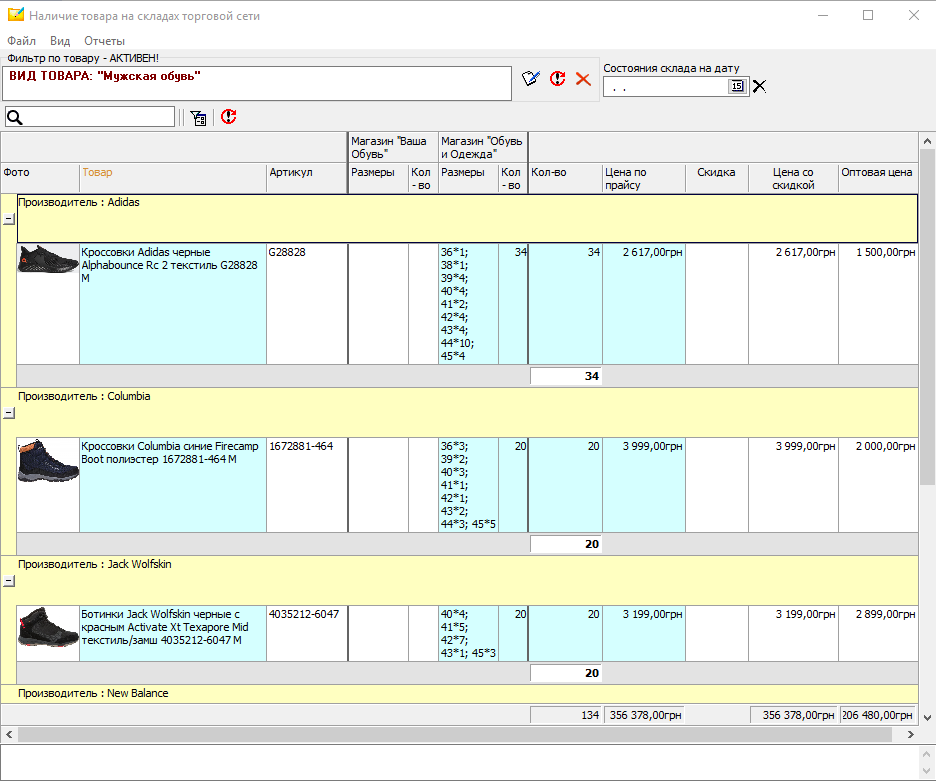Clear the product filter with red X
The height and width of the screenshot is (781, 936).
coord(583,78)
